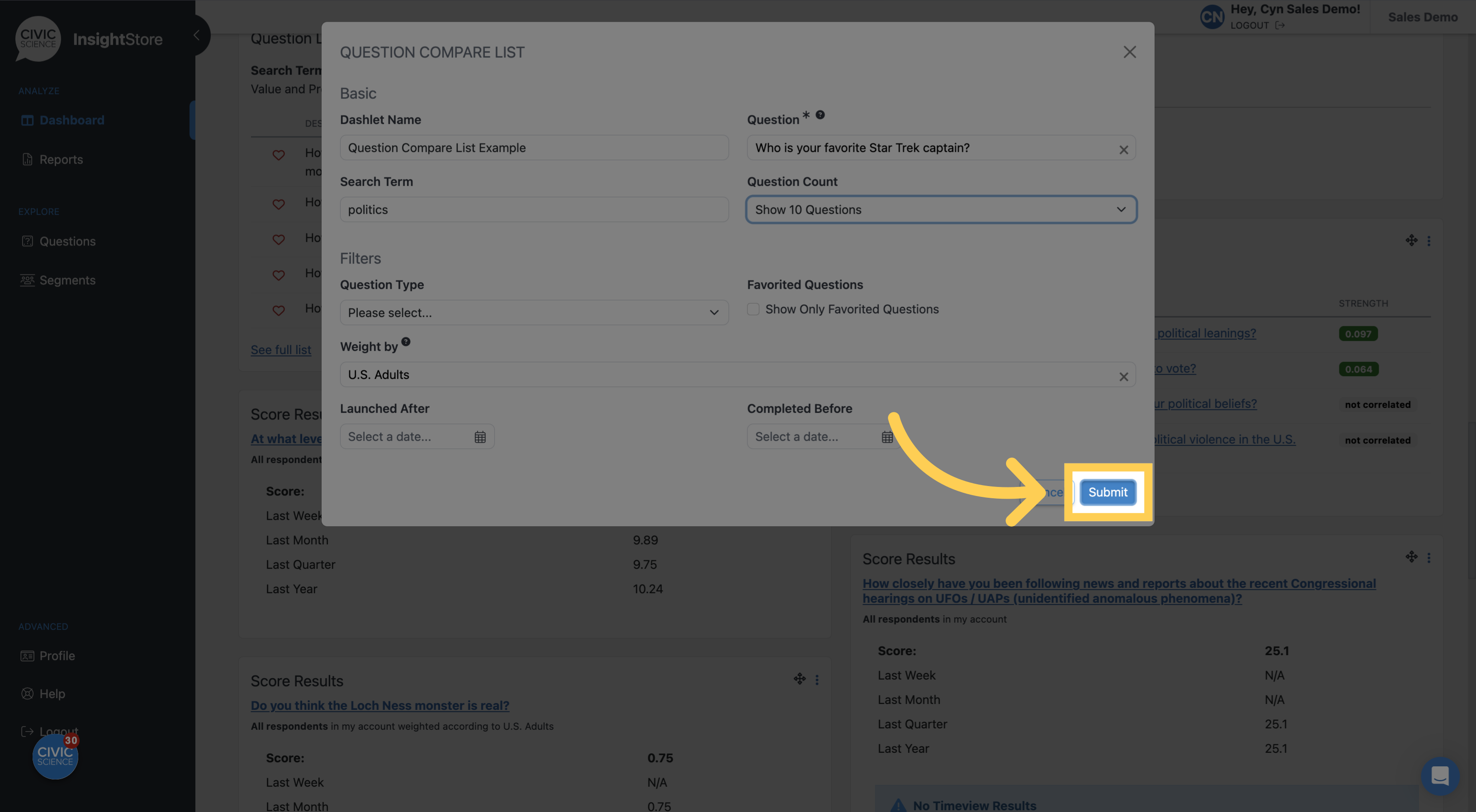Image resolution: width=1476 pixels, height=812 pixels.
Task: Clear the Question field selection
Action: click(1124, 150)
